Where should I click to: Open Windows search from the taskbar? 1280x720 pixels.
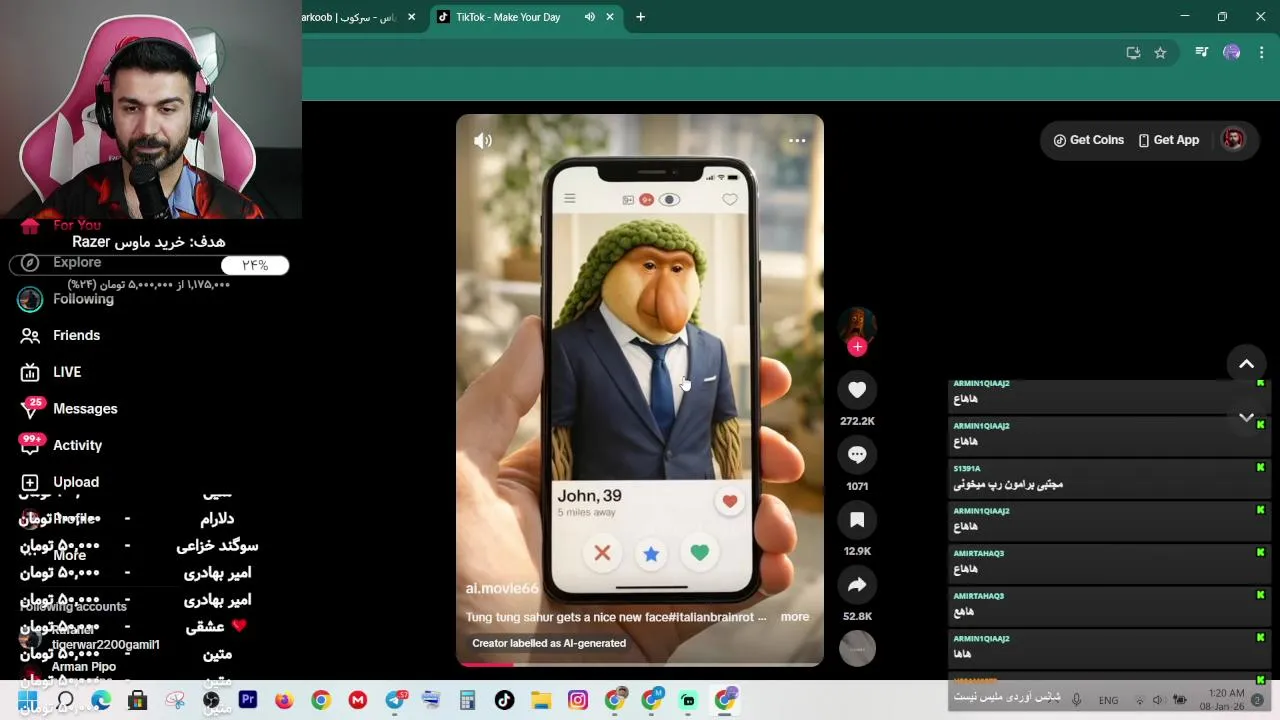(65, 701)
